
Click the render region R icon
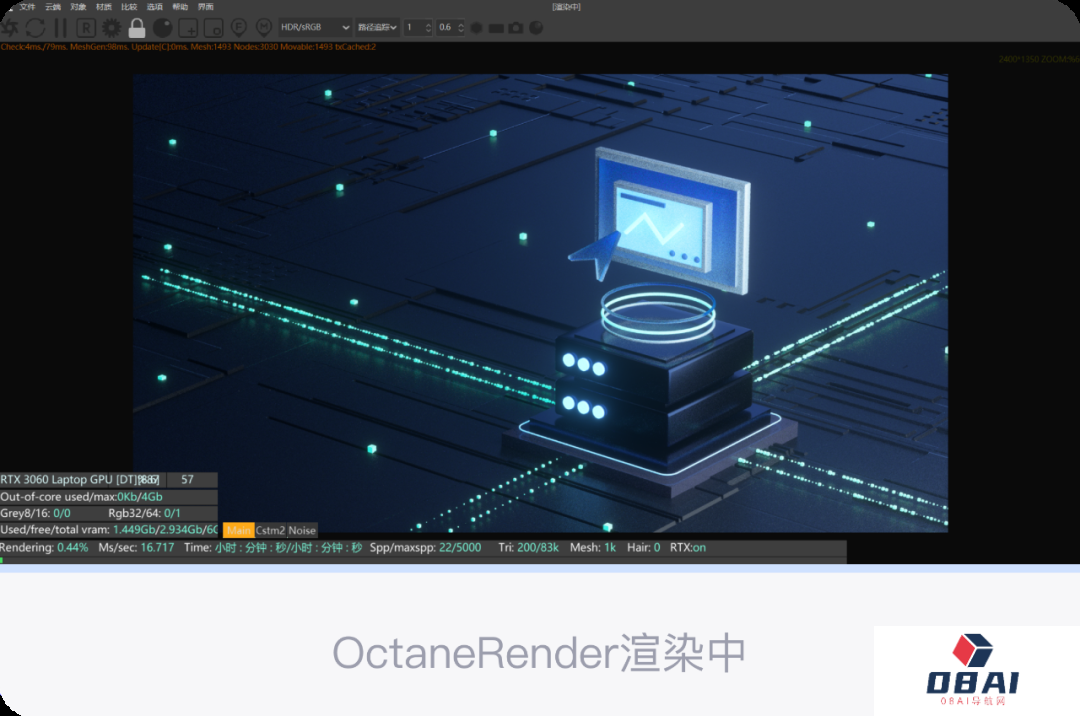(86, 28)
